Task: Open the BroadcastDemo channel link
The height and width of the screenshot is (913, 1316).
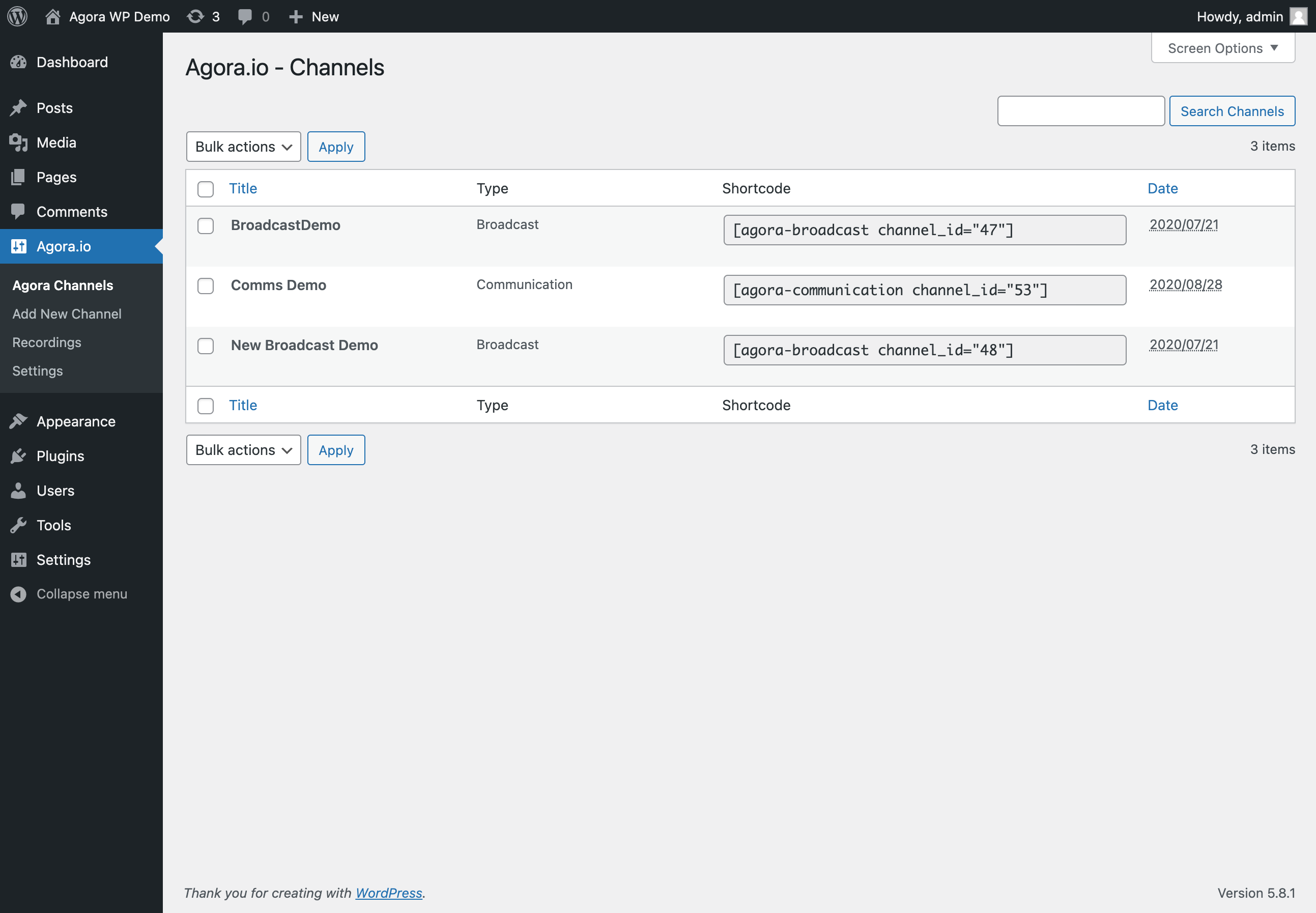Action: (285, 225)
